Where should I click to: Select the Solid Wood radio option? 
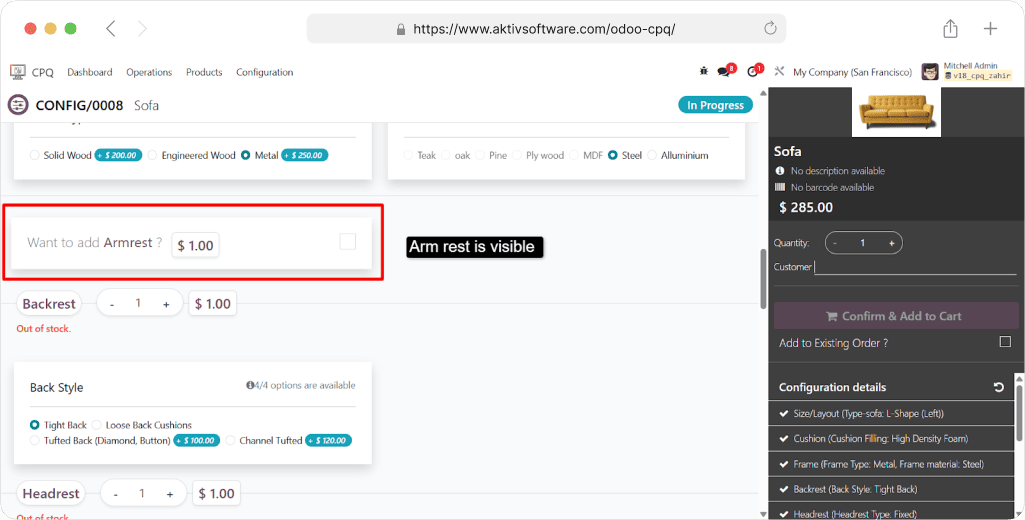(35, 155)
